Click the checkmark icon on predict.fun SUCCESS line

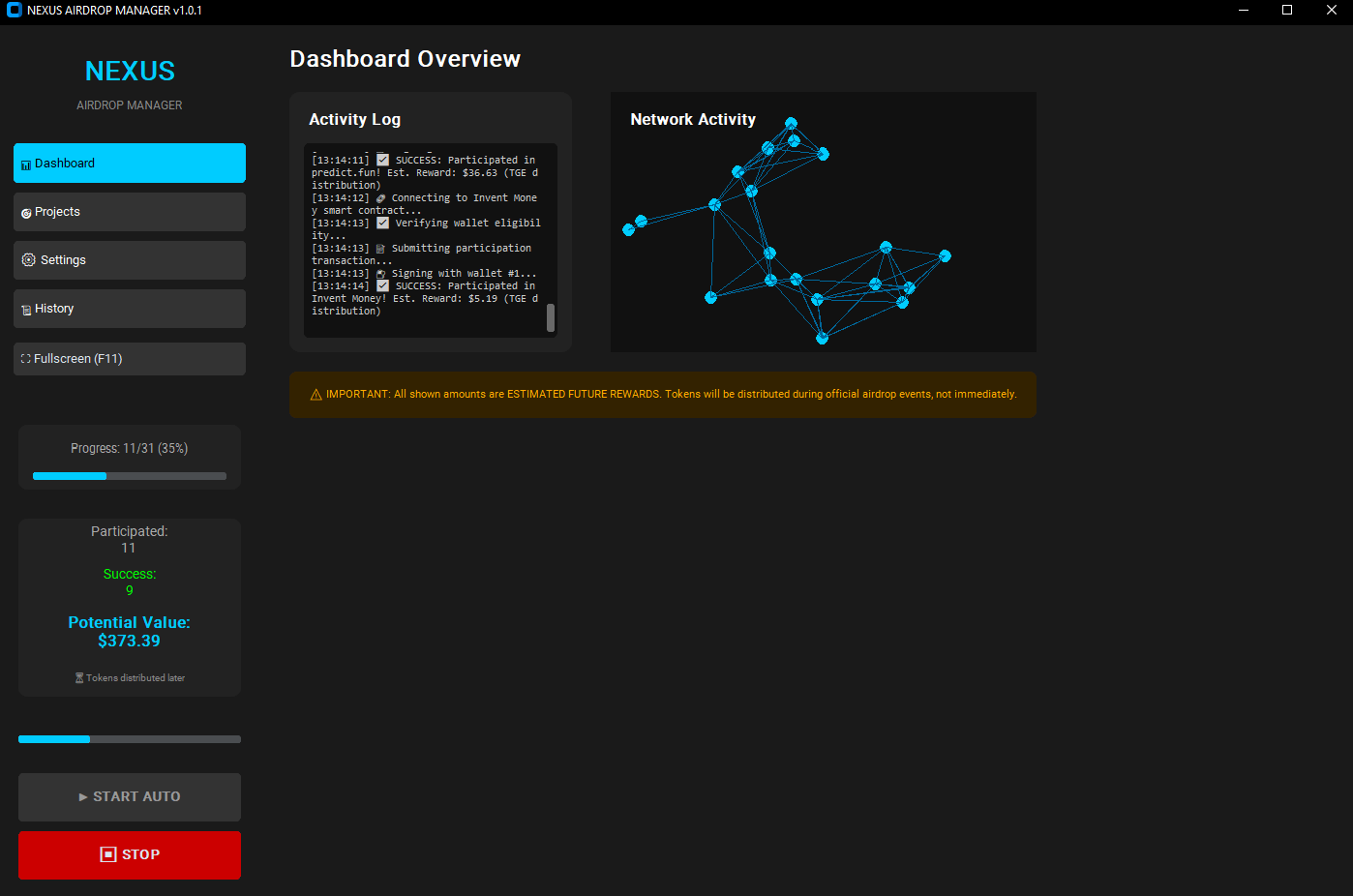383,160
